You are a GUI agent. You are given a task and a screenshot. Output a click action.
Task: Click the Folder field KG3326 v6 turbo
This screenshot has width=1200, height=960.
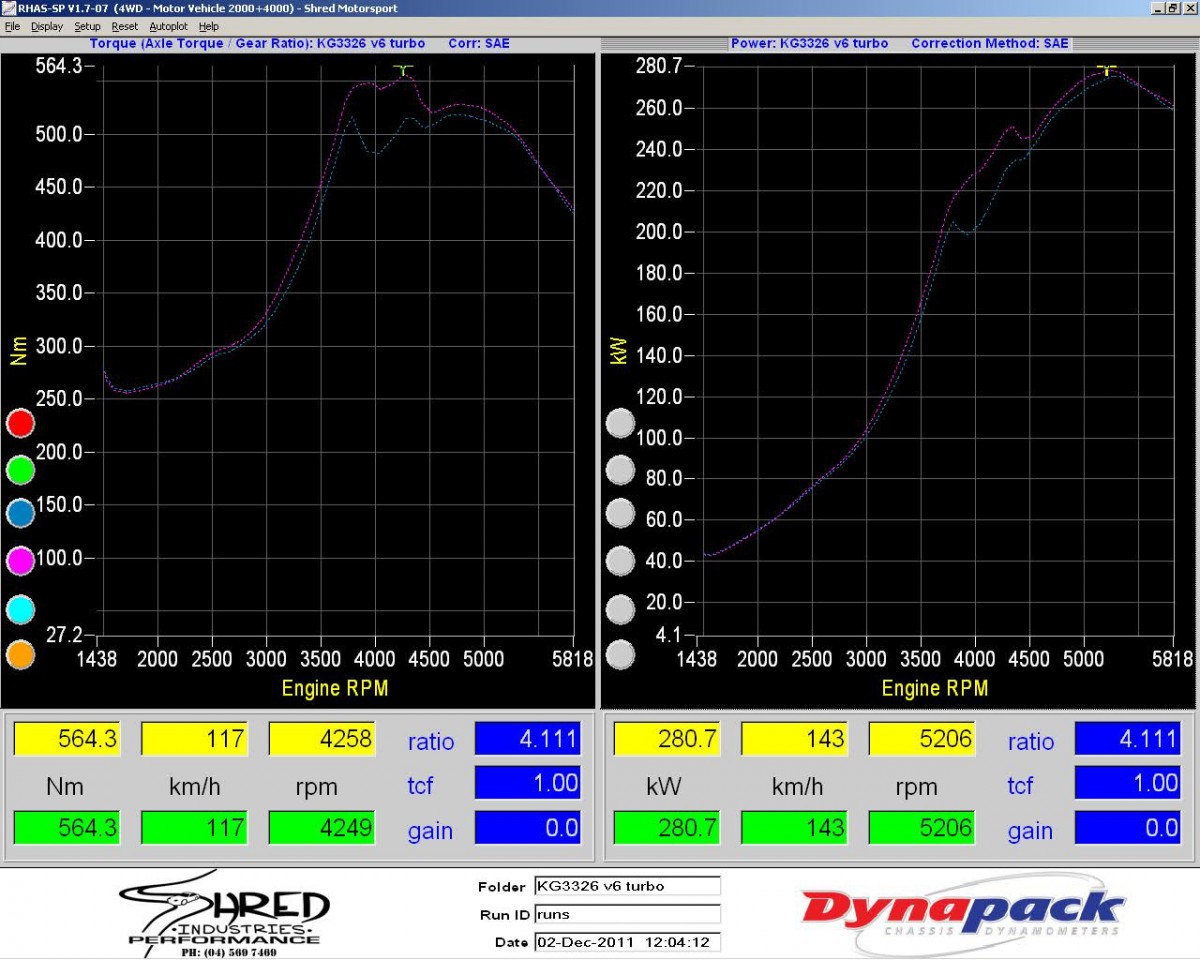click(x=627, y=886)
